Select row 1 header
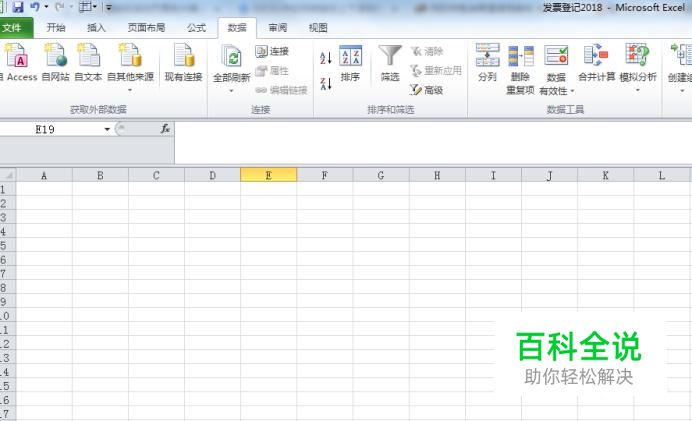 coord(8,189)
